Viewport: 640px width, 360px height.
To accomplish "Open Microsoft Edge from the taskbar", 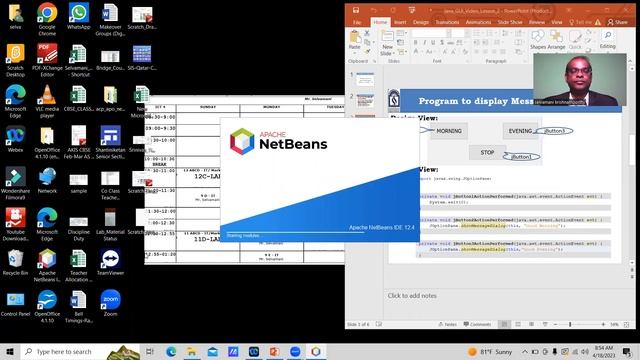I will pos(171,351).
